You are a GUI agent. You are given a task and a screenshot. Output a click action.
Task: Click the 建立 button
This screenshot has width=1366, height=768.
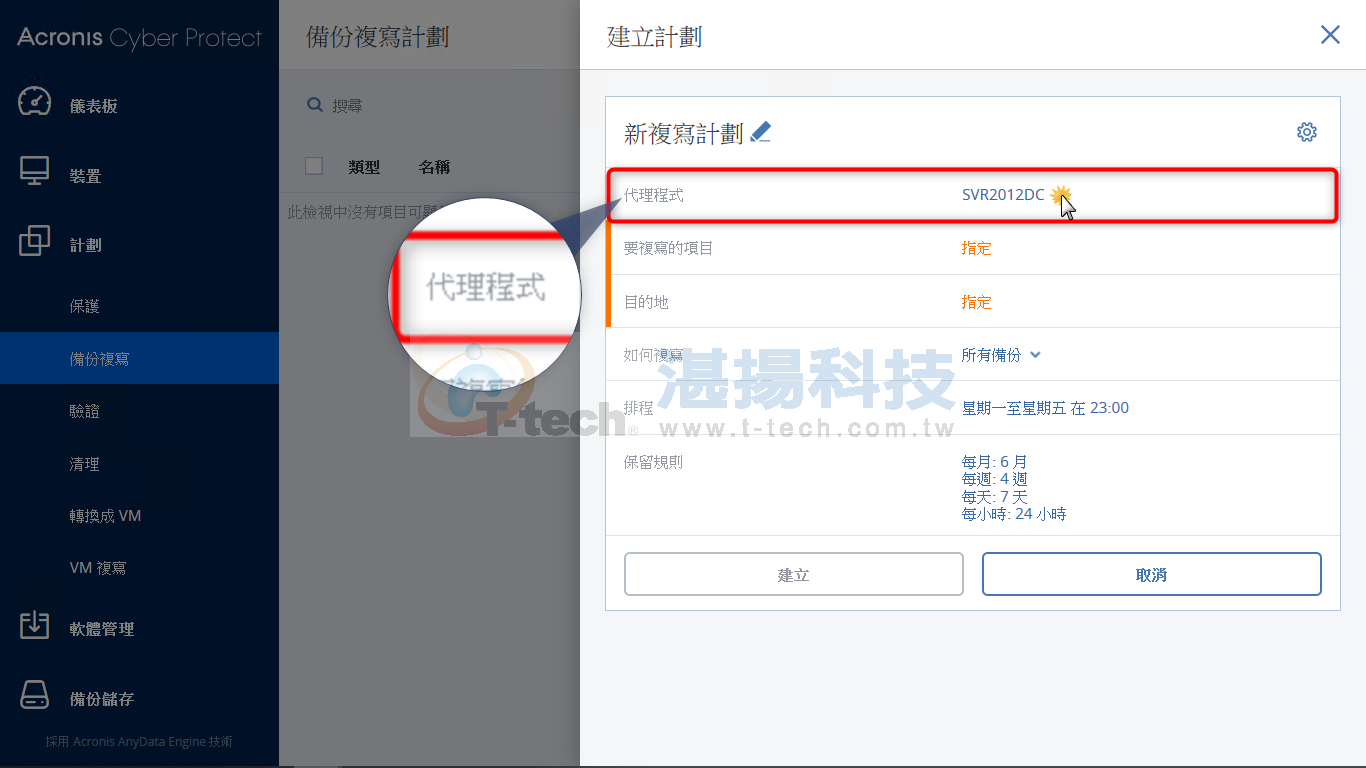(x=794, y=574)
